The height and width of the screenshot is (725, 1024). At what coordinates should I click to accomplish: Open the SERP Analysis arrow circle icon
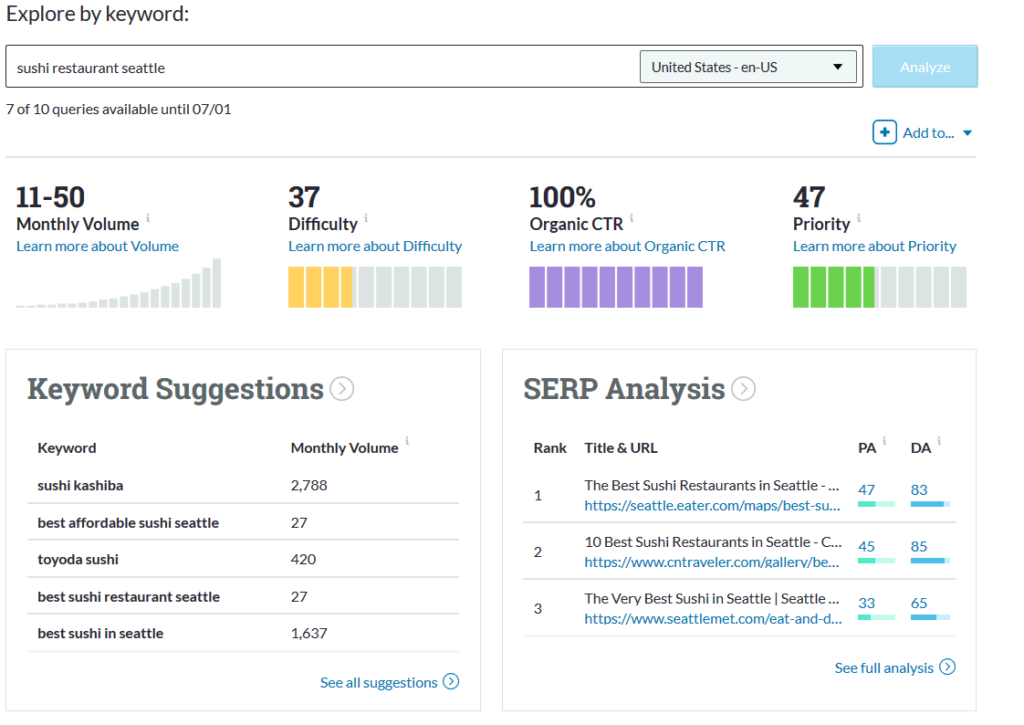pyautogui.click(x=743, y=389)
